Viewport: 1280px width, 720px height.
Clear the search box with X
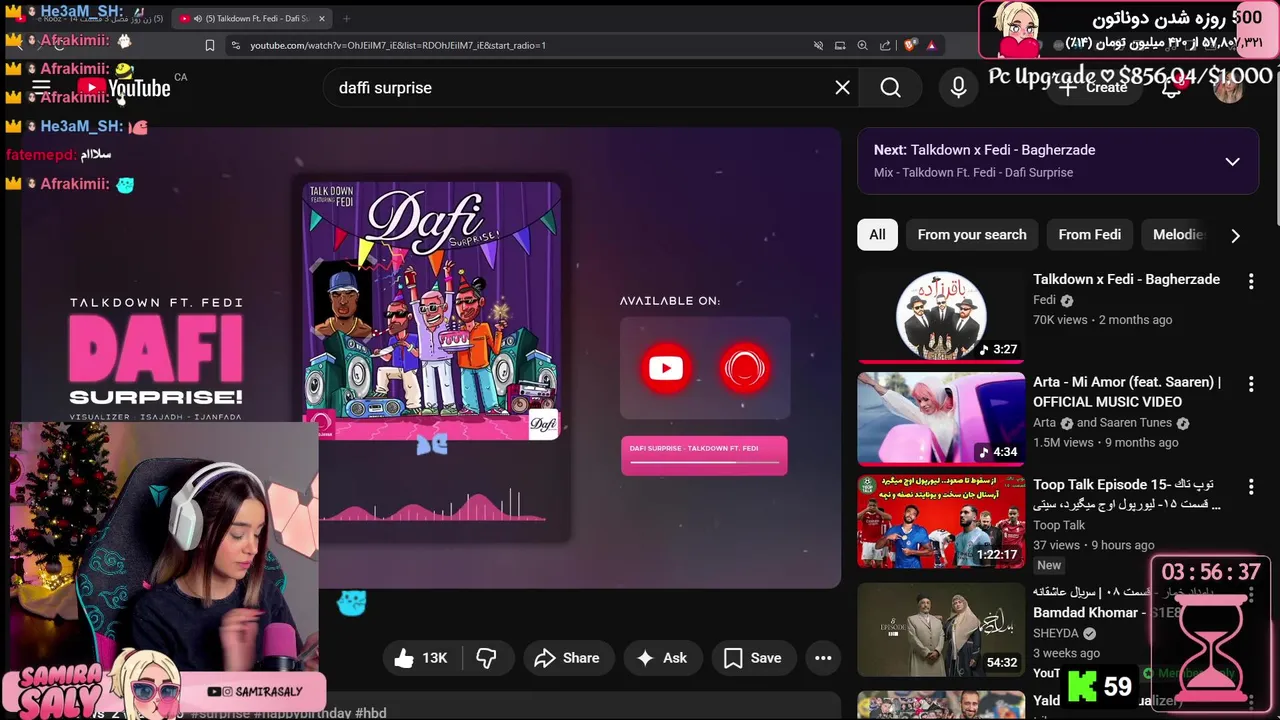[x=843, y=88]
